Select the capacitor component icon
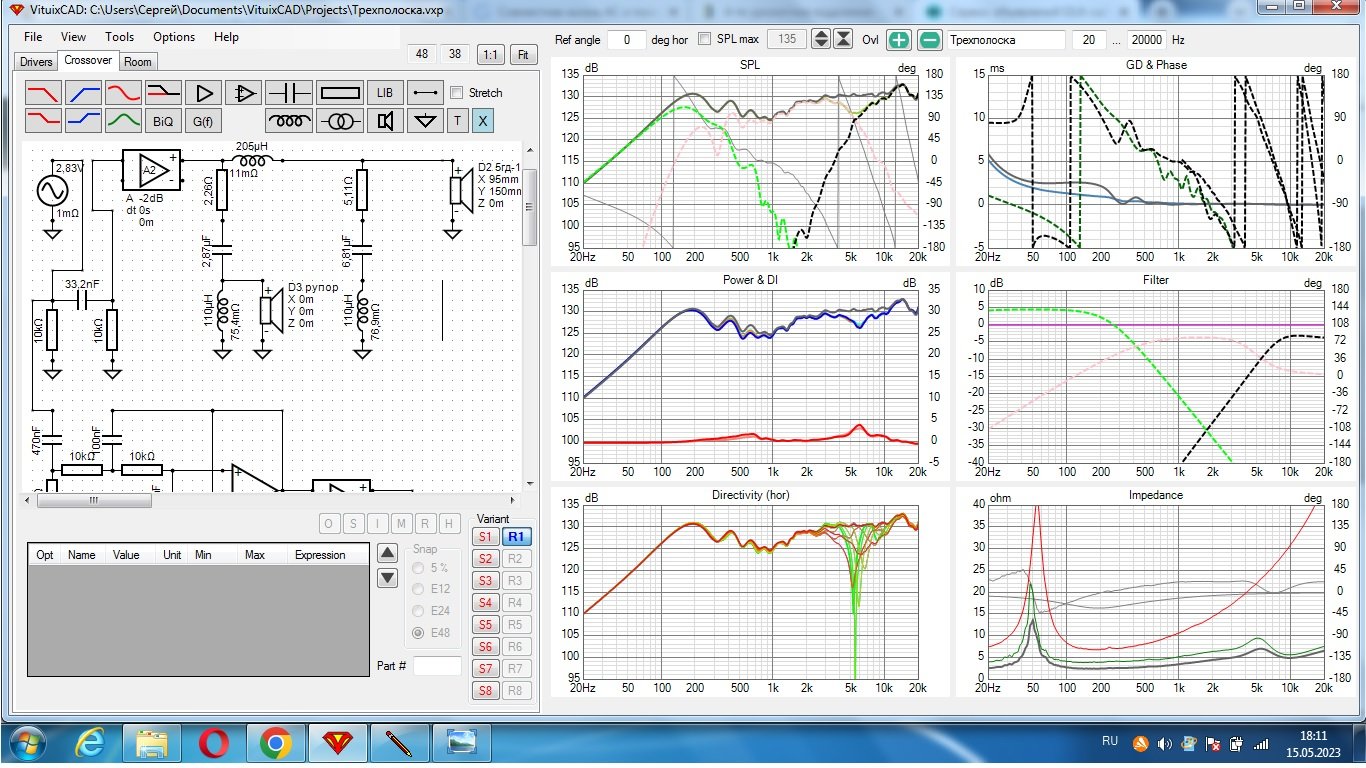This screenshot has height=768, width=1366. click(290, 93)
